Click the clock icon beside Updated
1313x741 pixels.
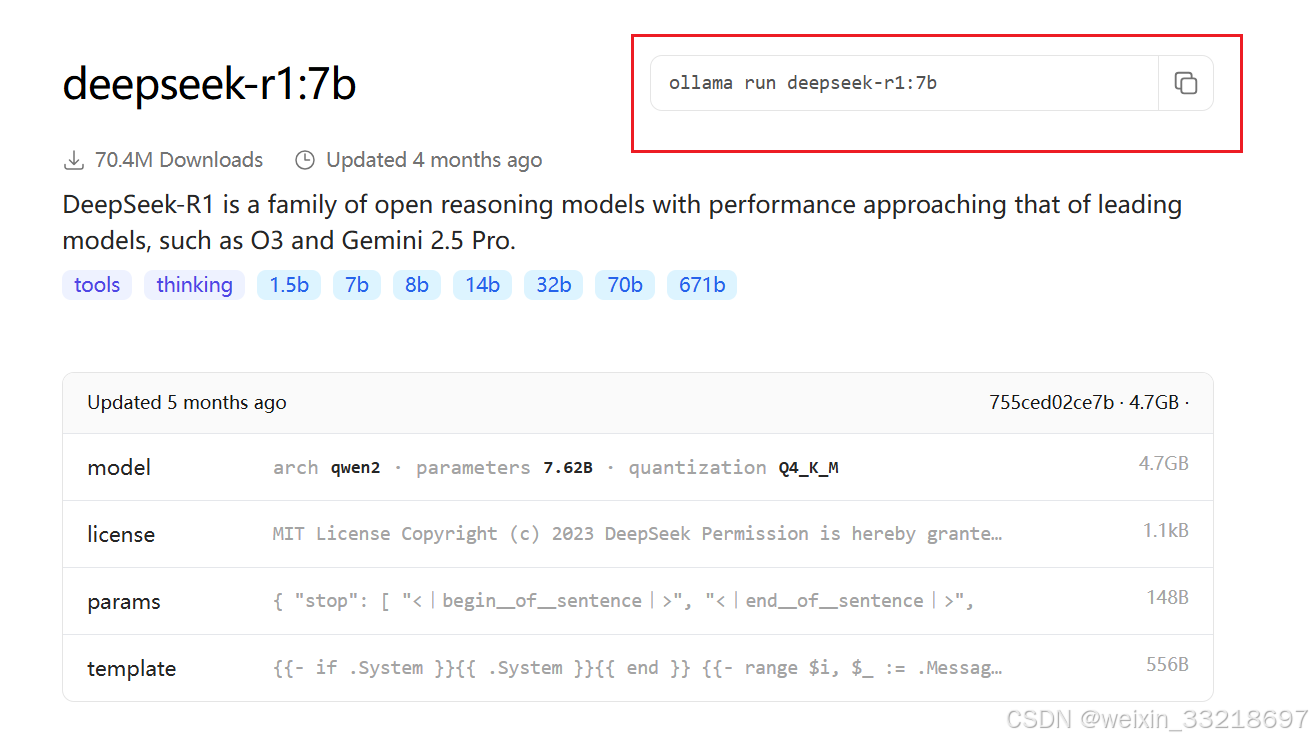305,160
